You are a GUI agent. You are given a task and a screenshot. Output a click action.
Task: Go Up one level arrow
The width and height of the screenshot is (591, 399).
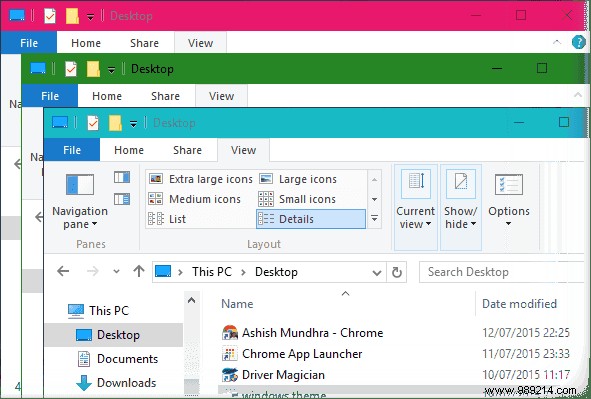click(139, 271)
